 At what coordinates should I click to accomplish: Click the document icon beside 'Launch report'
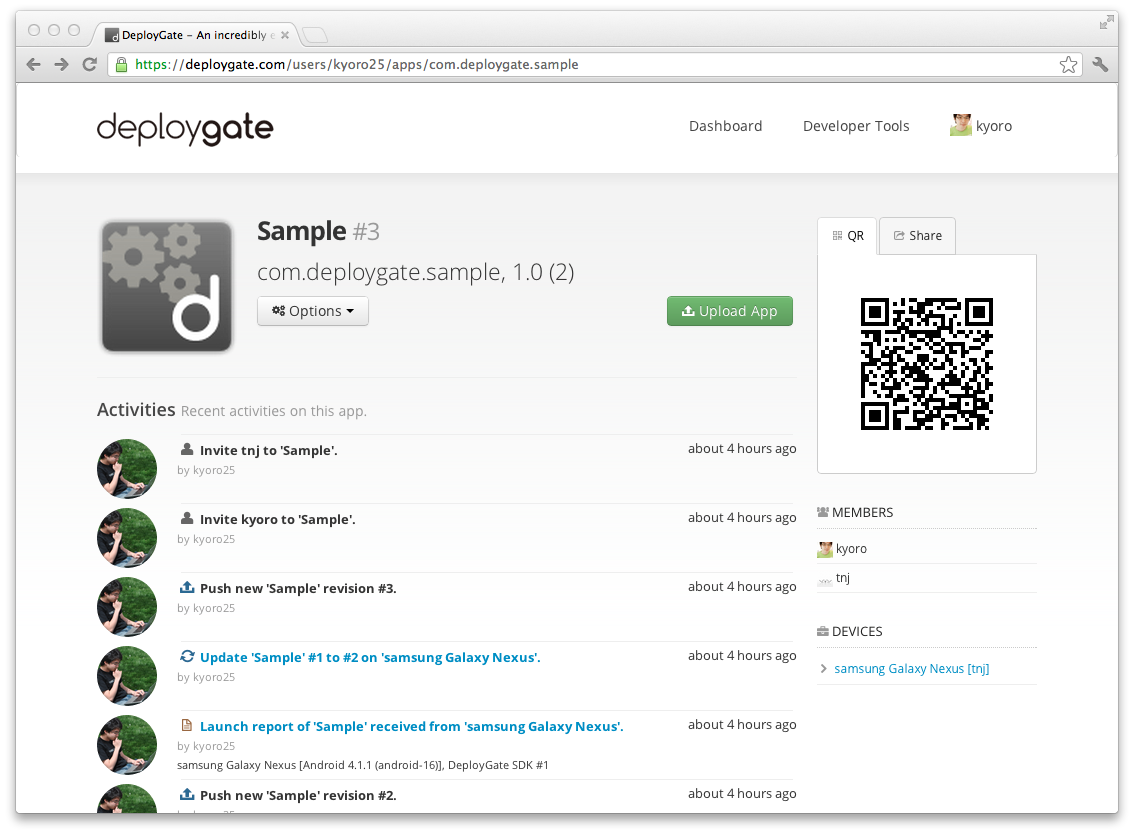point(187,725)
